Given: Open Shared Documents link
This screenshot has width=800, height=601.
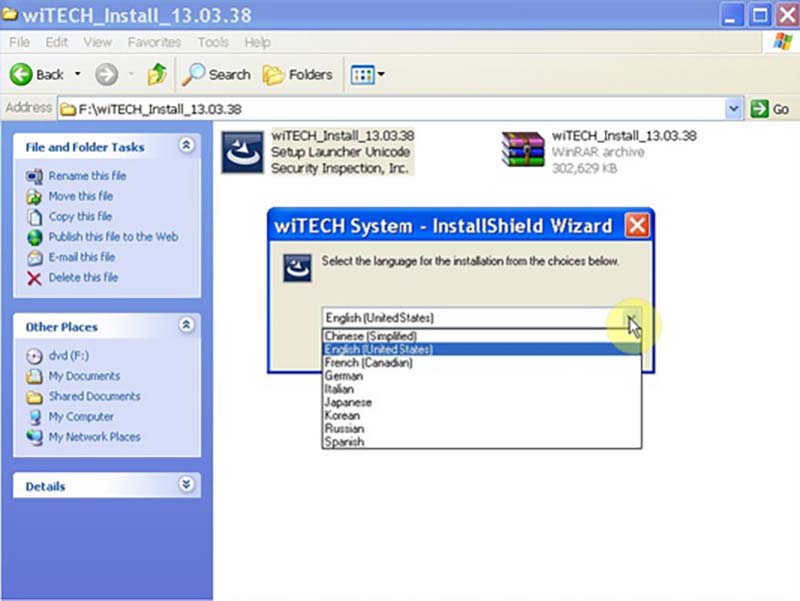Looking at the screenshot, I should [x=94, y=396].
